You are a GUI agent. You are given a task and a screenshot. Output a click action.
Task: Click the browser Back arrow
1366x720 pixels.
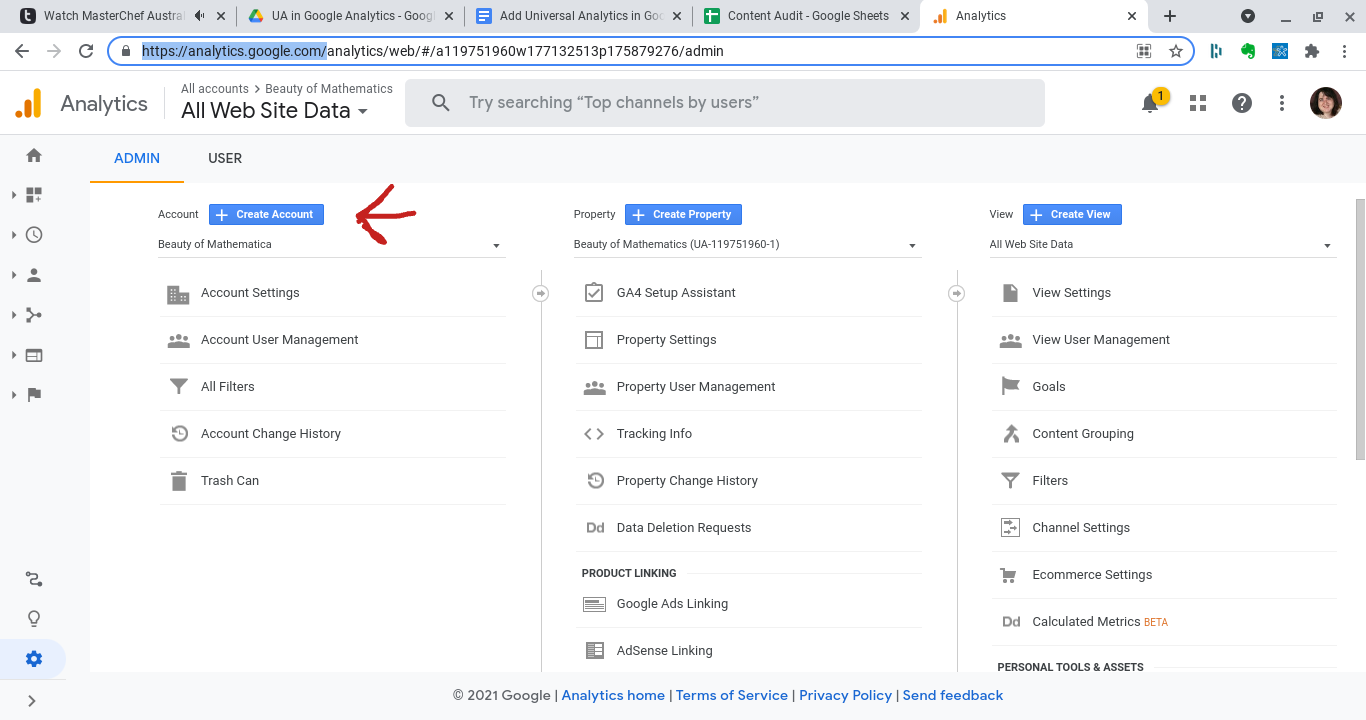pyautogui.click(x=22, y=51)
